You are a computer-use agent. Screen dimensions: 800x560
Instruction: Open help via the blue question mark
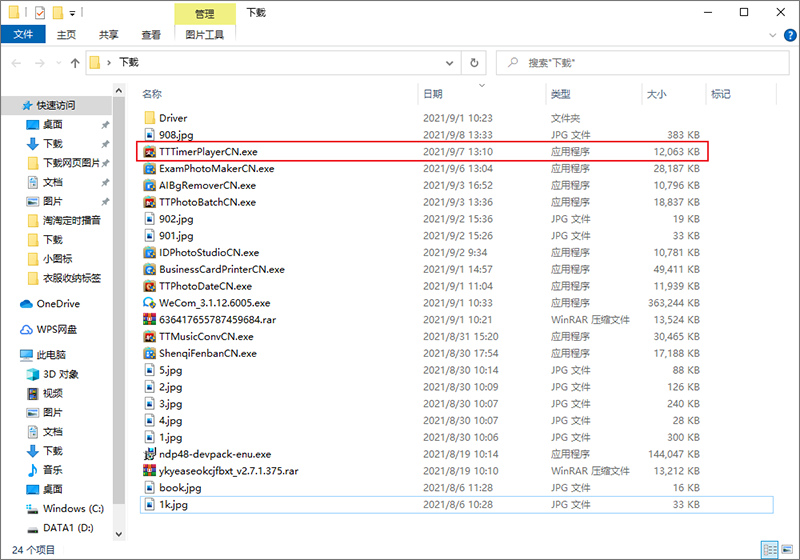787,34
